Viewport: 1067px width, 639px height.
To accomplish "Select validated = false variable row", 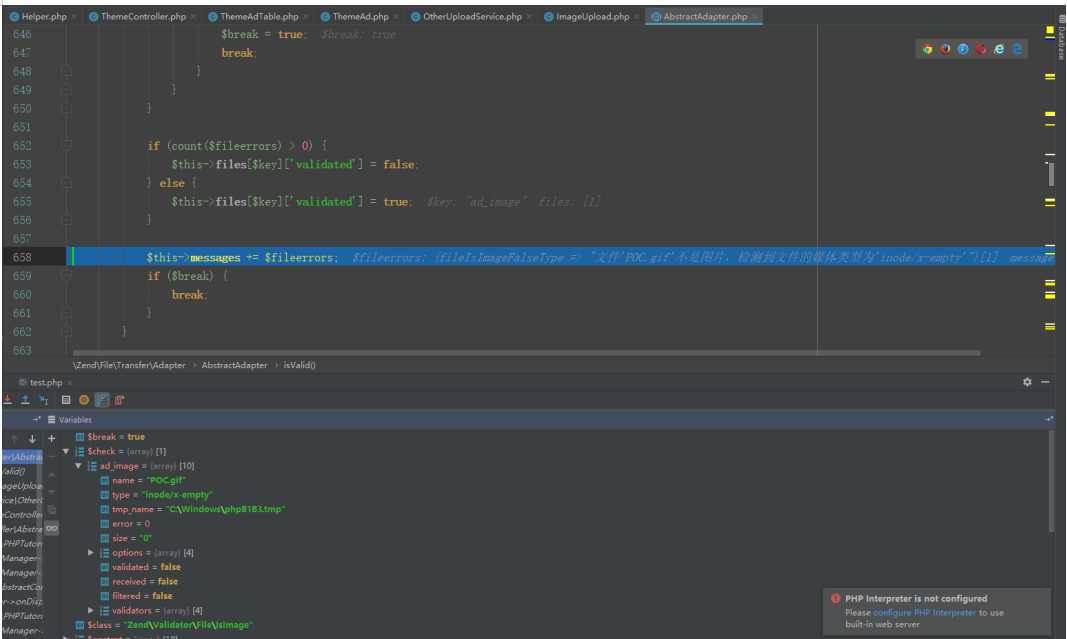I will coord(140,567).
